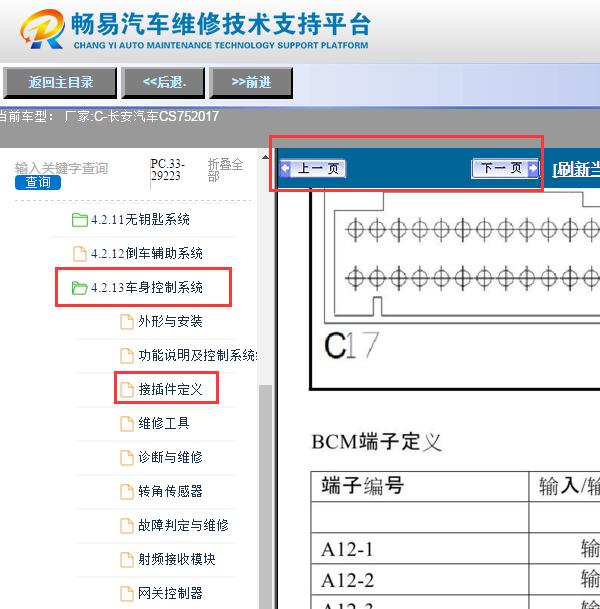This screenshot has height=609, width=600.
Task: Open the 外形与安装 page
Action: coord(170,322)
